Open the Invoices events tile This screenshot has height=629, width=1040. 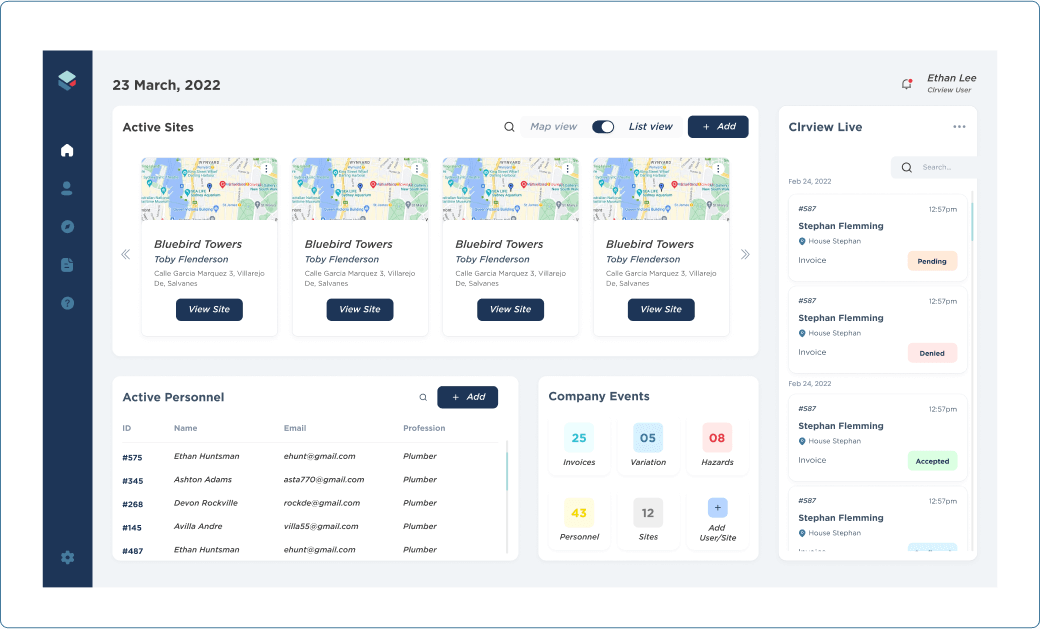579,446
